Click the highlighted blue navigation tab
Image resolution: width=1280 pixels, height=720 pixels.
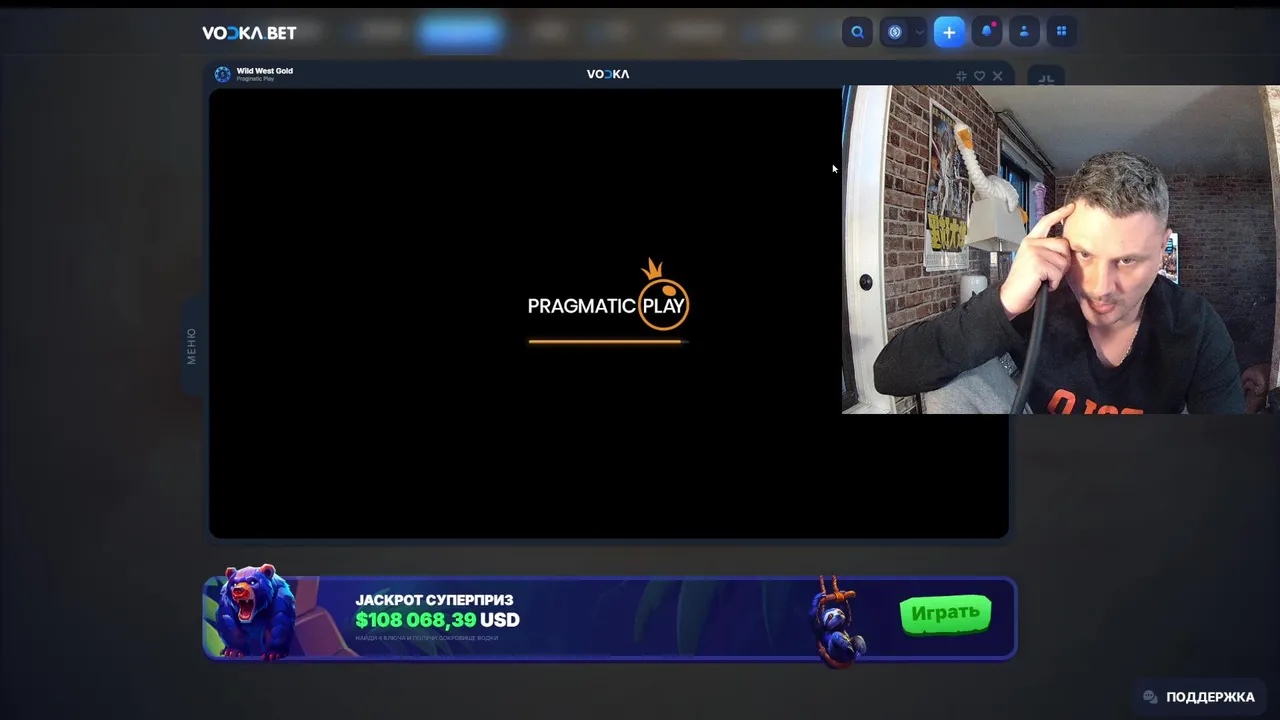pos(459,32)
